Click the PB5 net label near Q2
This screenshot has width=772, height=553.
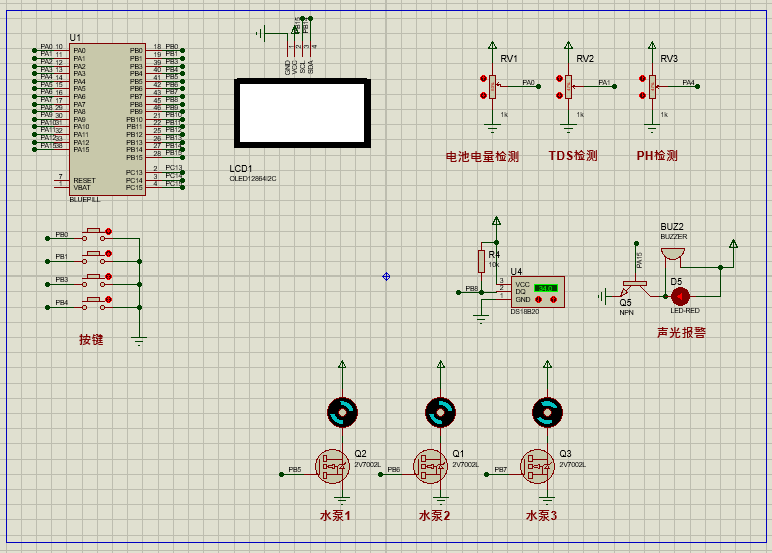[x=295, y=470]
